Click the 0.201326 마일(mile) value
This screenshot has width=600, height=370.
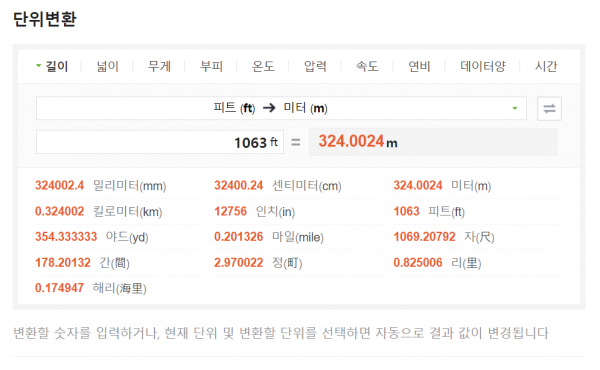point(269,237)
